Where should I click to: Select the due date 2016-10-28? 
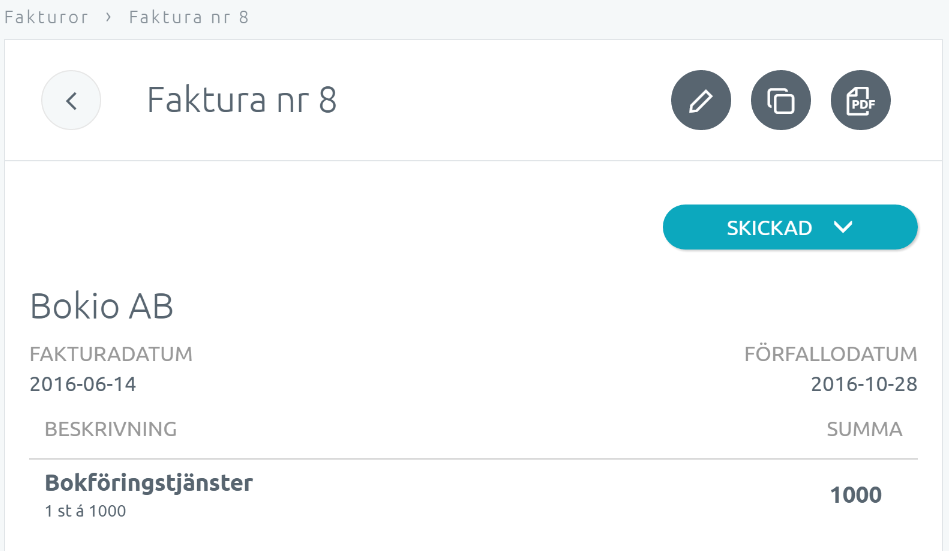[x=864, y=384]
